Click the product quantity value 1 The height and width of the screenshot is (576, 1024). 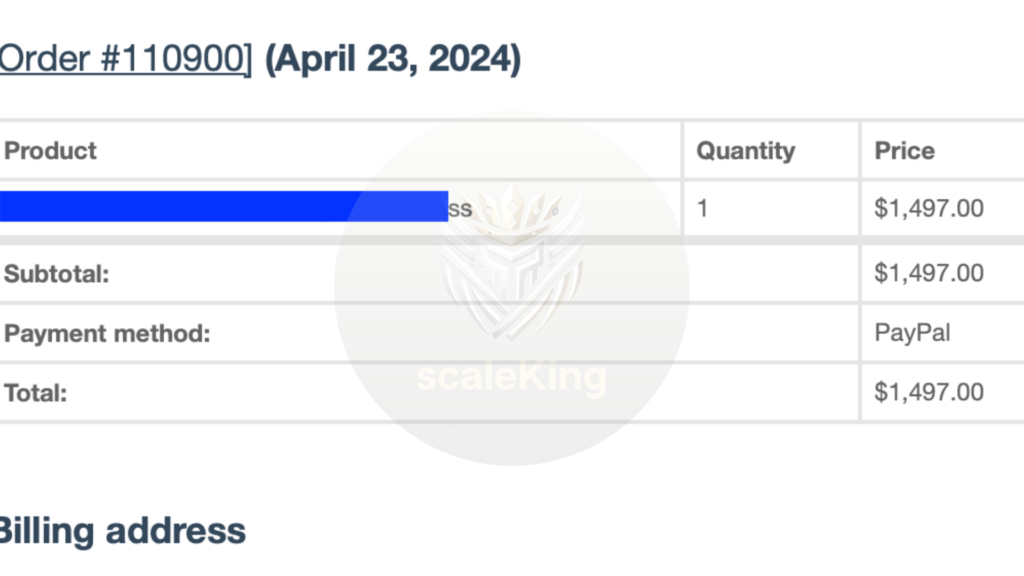pyautogui.click(x=702, y=208)
